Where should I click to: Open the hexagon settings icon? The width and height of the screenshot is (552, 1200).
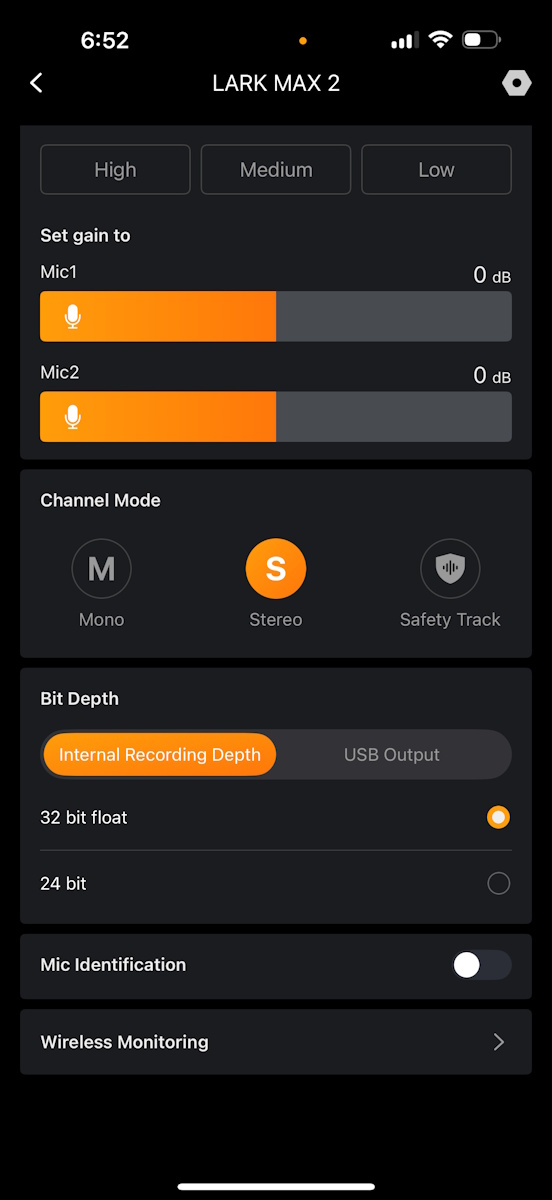tap(516, 83)
